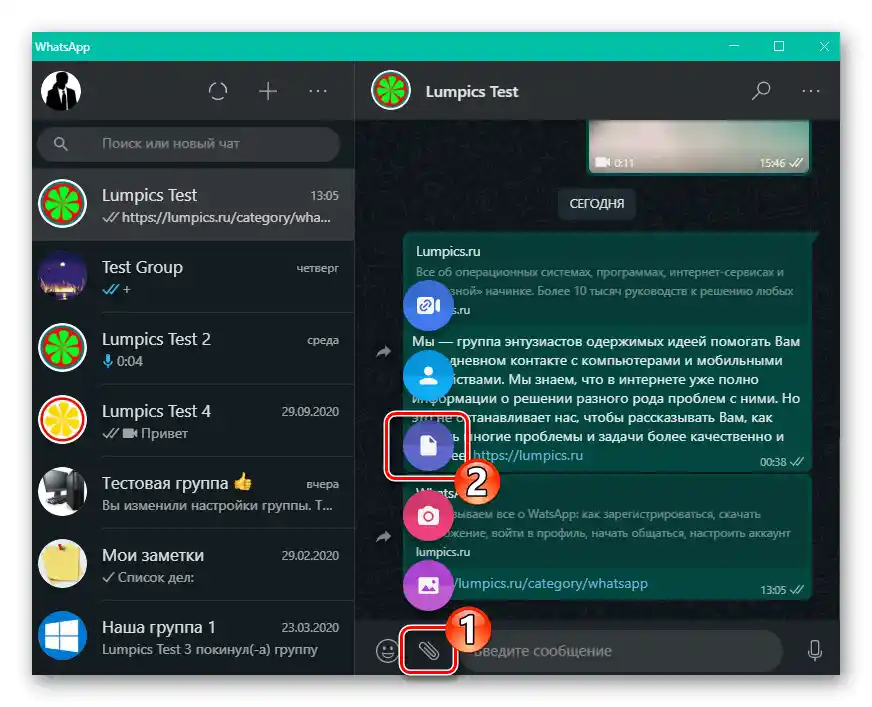Click the Тестовая группа computer avatar
The image size is (872, 707).
click(x=62, y=492)
